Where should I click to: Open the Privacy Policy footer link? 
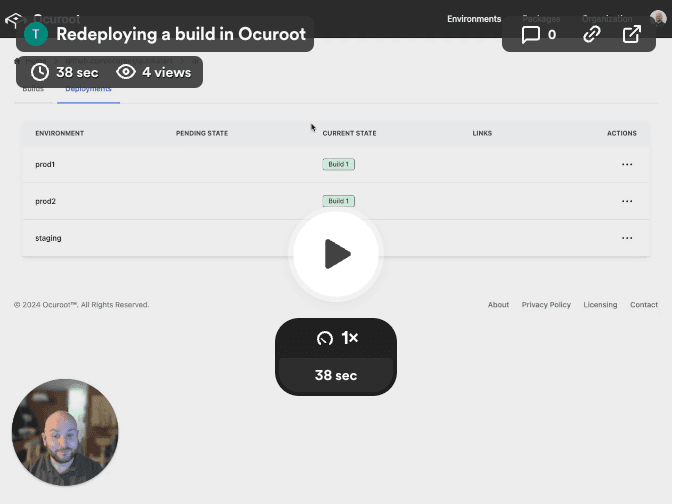(x=546, y=305)
